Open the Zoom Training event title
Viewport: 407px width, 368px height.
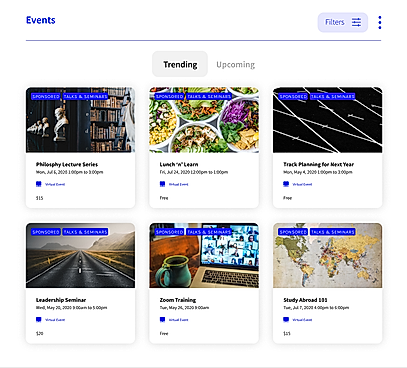178,300
